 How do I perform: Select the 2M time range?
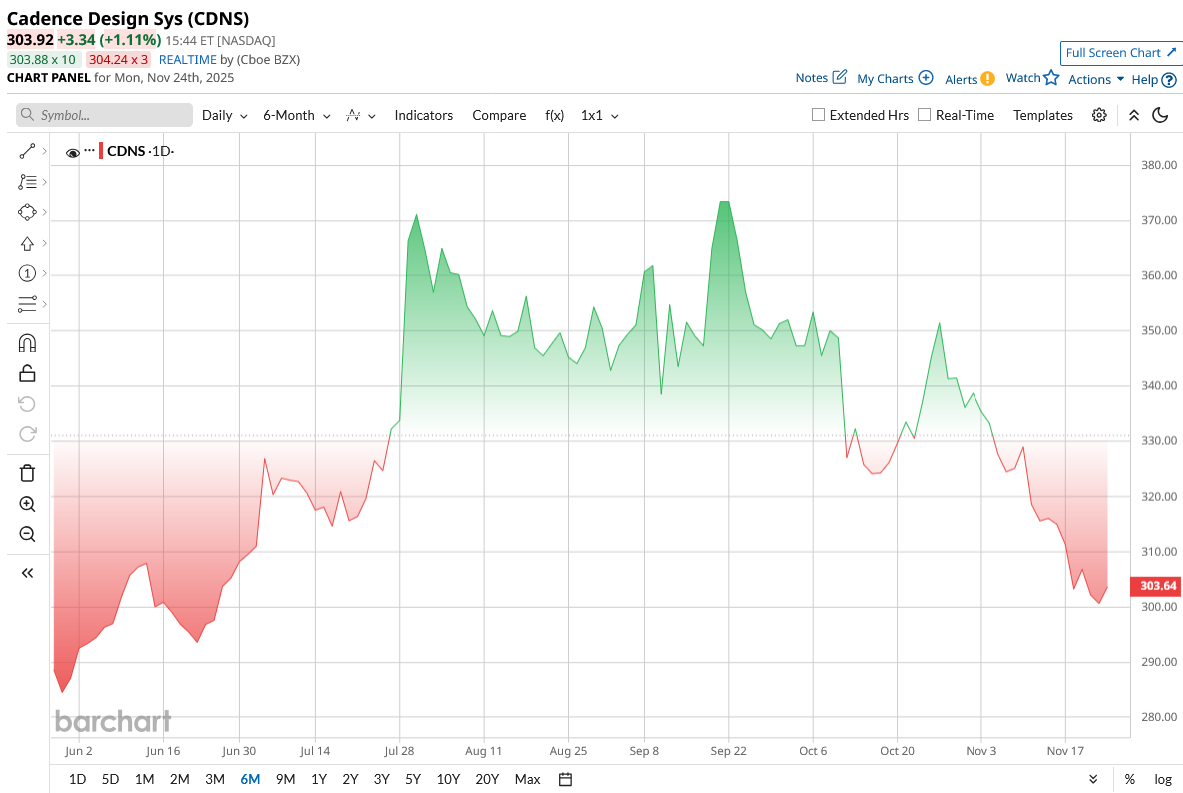(180, 779)
